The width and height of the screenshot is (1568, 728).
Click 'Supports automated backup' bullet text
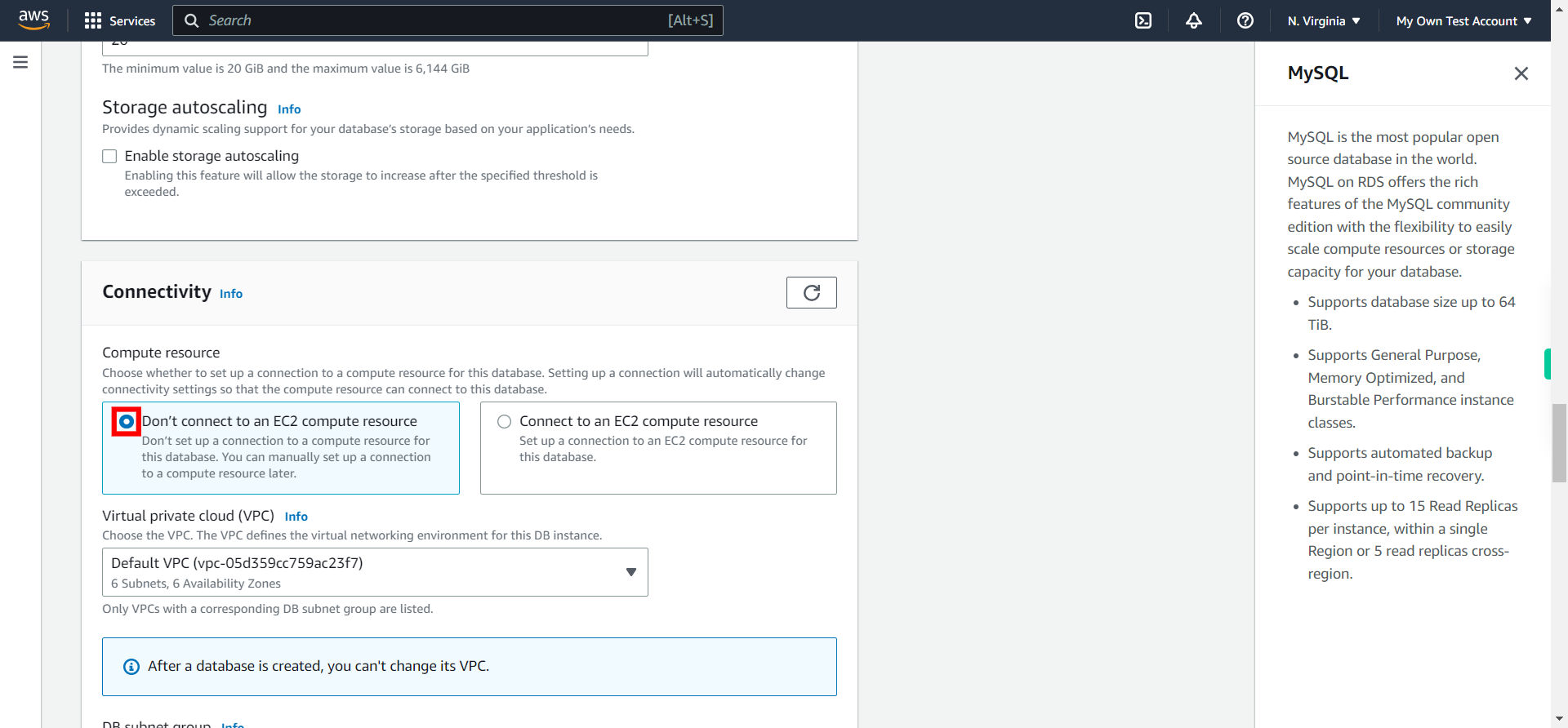click(1400, 464)
